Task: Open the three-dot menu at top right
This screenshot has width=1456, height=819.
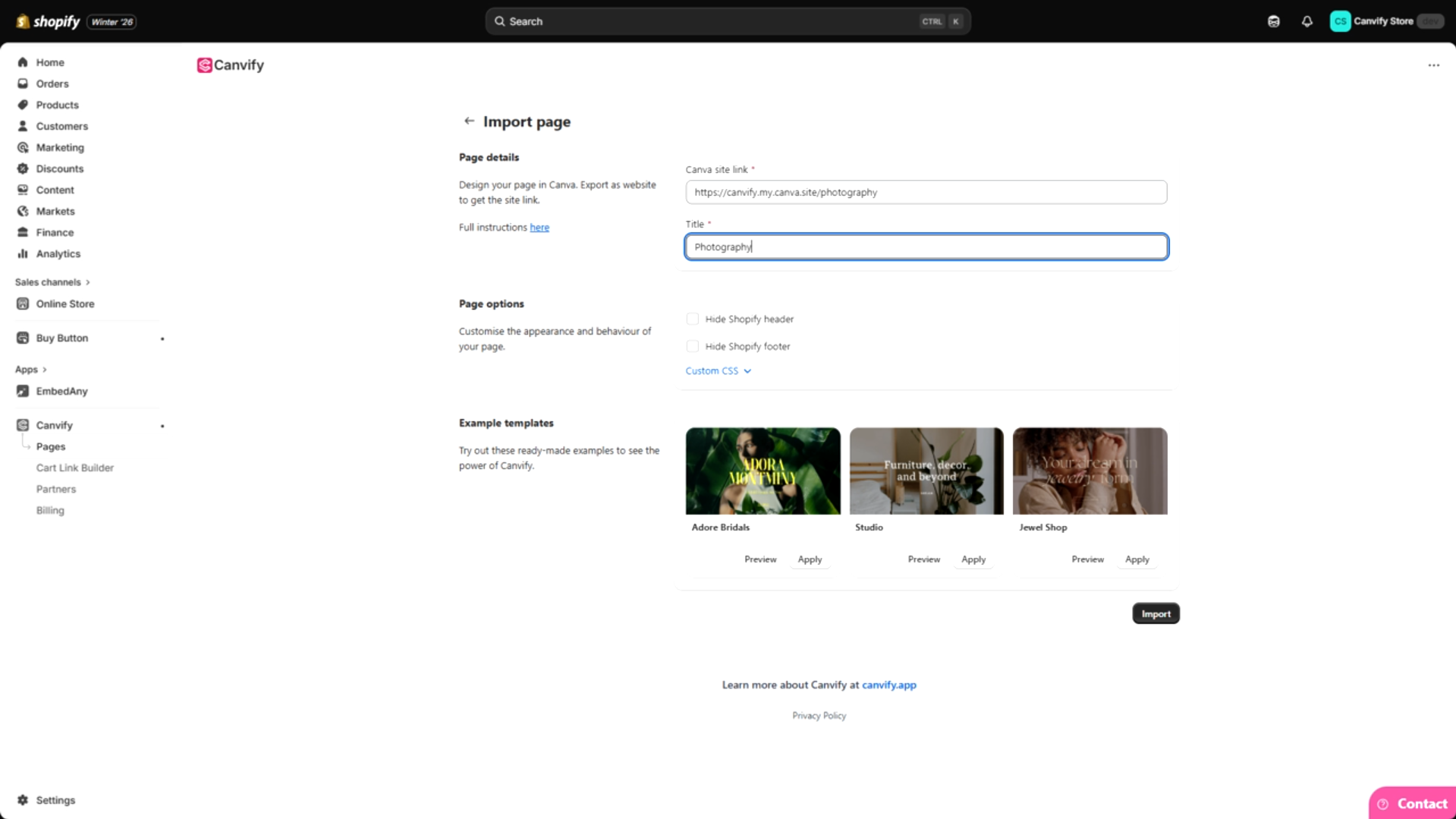Action: pyautogui.click(x=1433, y=65)
